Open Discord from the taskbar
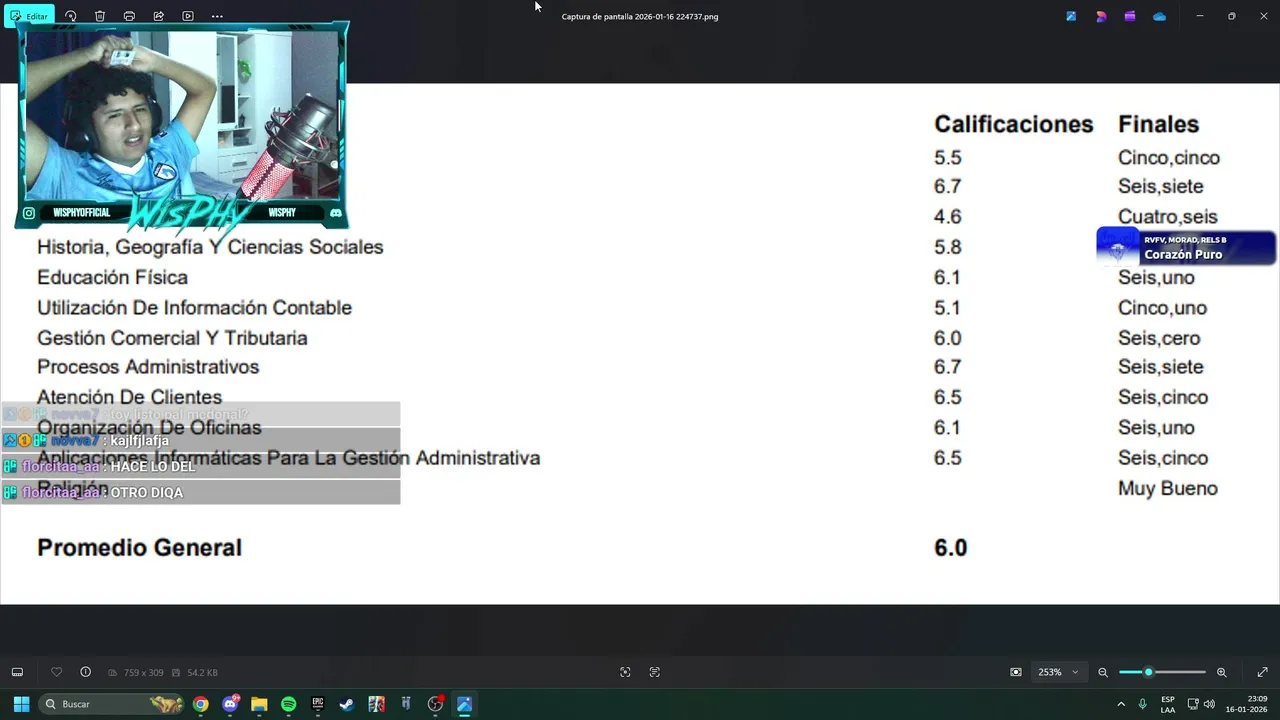 230,704
